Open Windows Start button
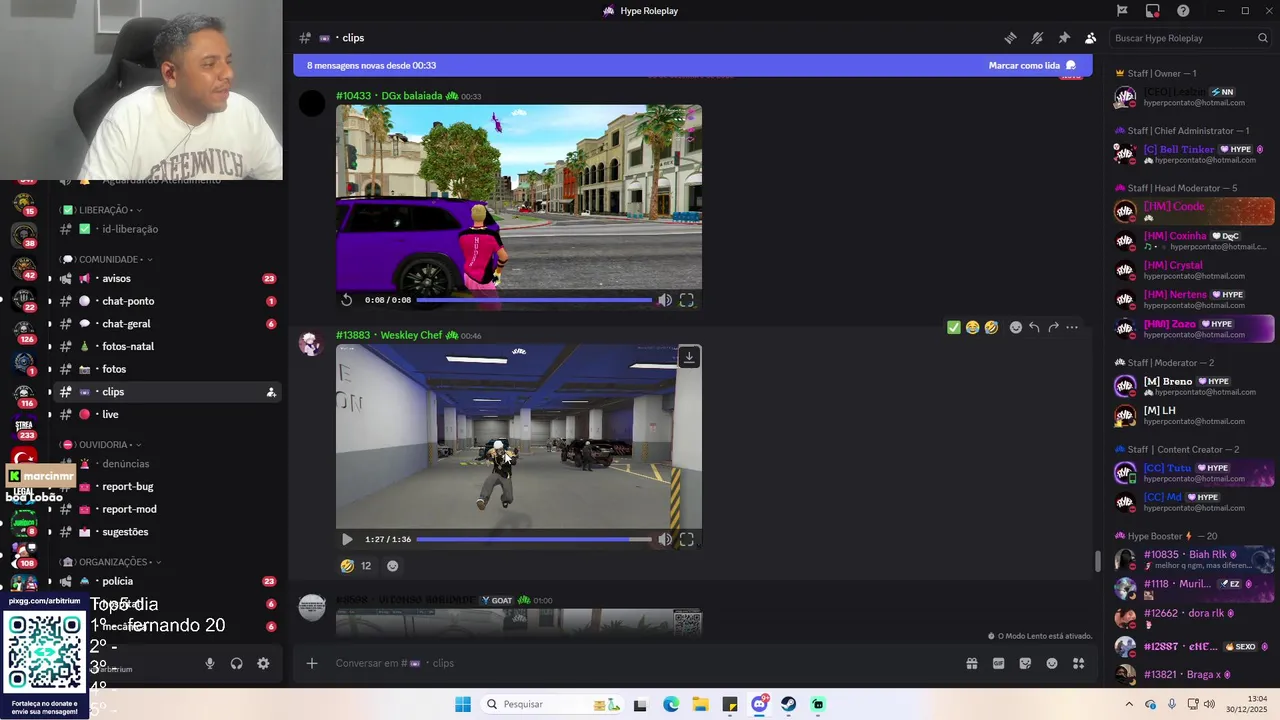This screenshot has width=1280, height=720. [x=463, y=704]
